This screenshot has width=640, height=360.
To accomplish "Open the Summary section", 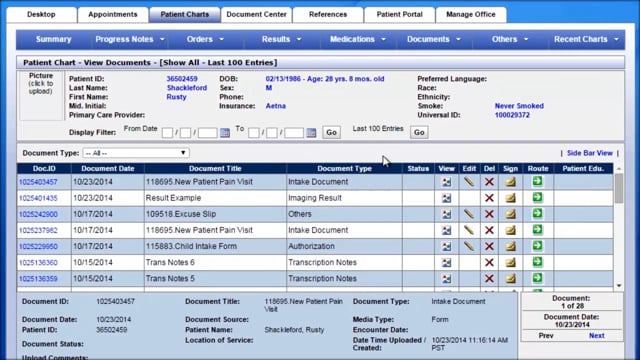I will 53,39.
